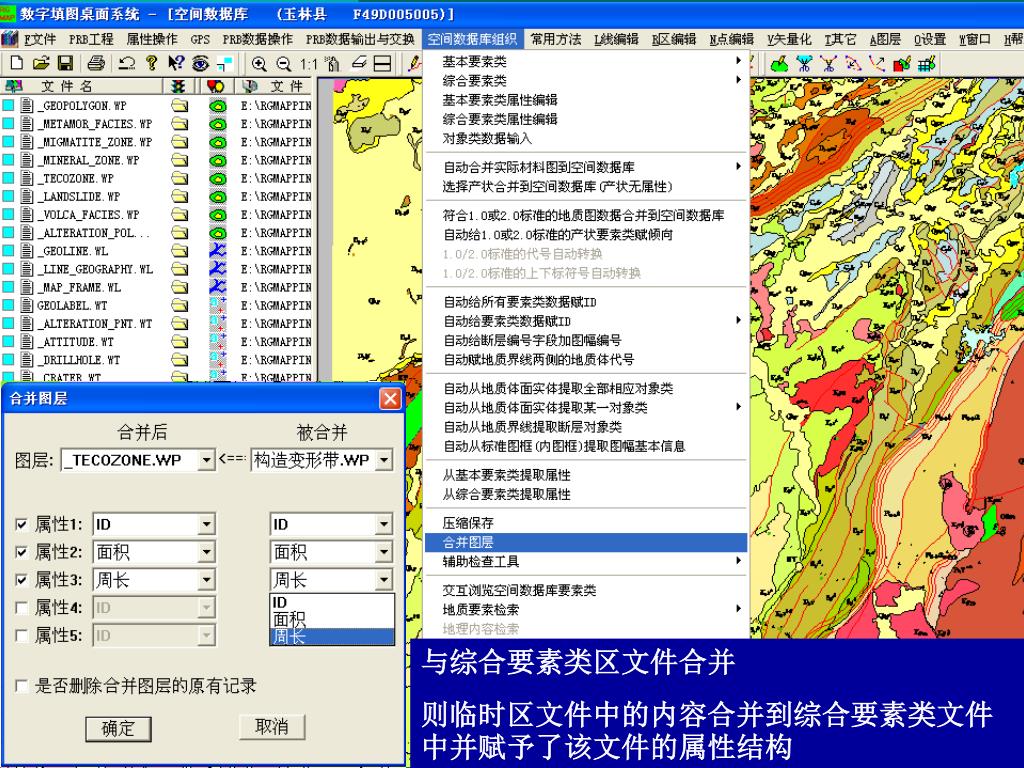Click the 确定 button
The height and width of the screenshot is (768, 1024).
(x=118, y=728)
